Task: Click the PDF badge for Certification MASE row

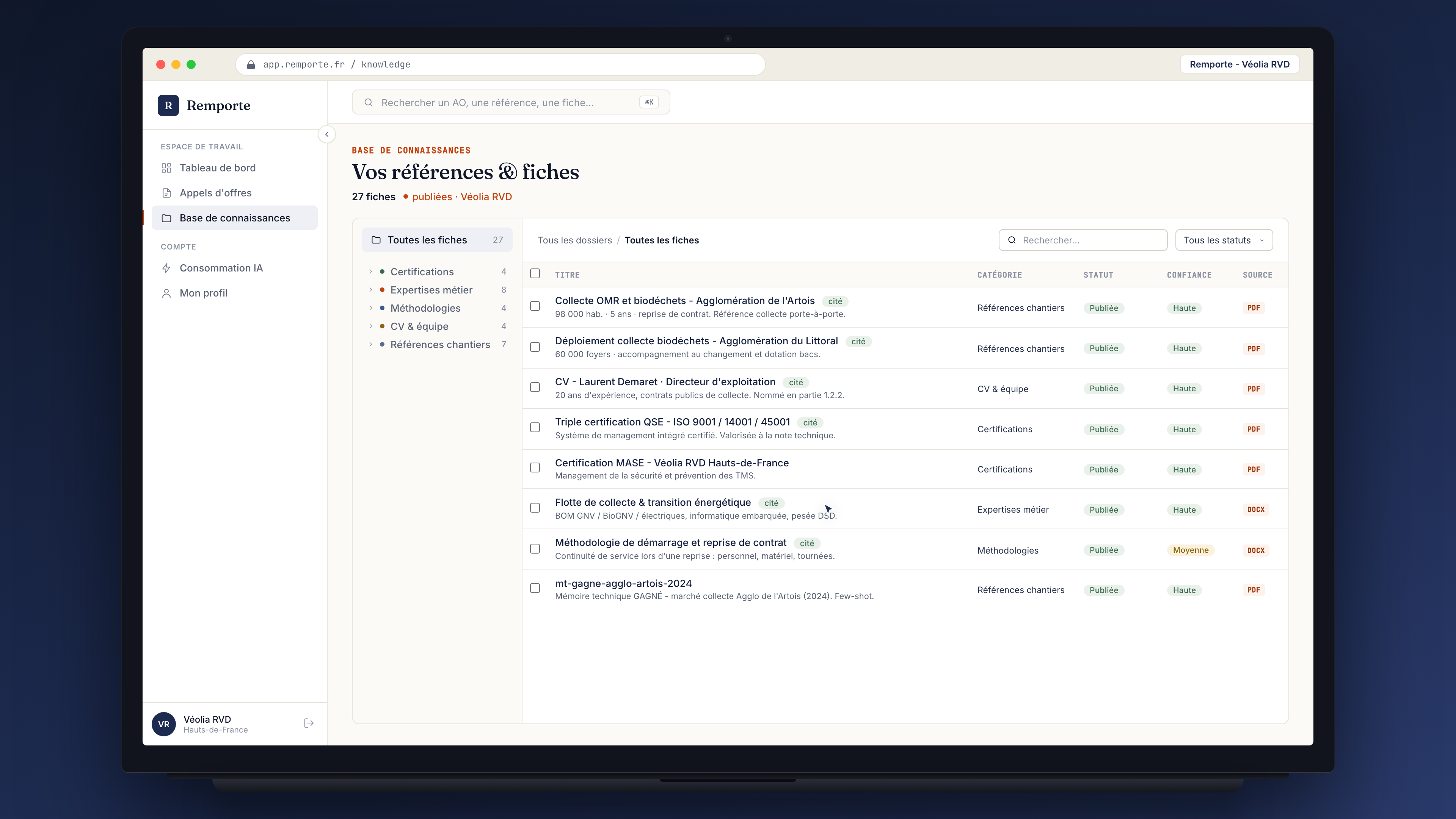Action: 1254,469
